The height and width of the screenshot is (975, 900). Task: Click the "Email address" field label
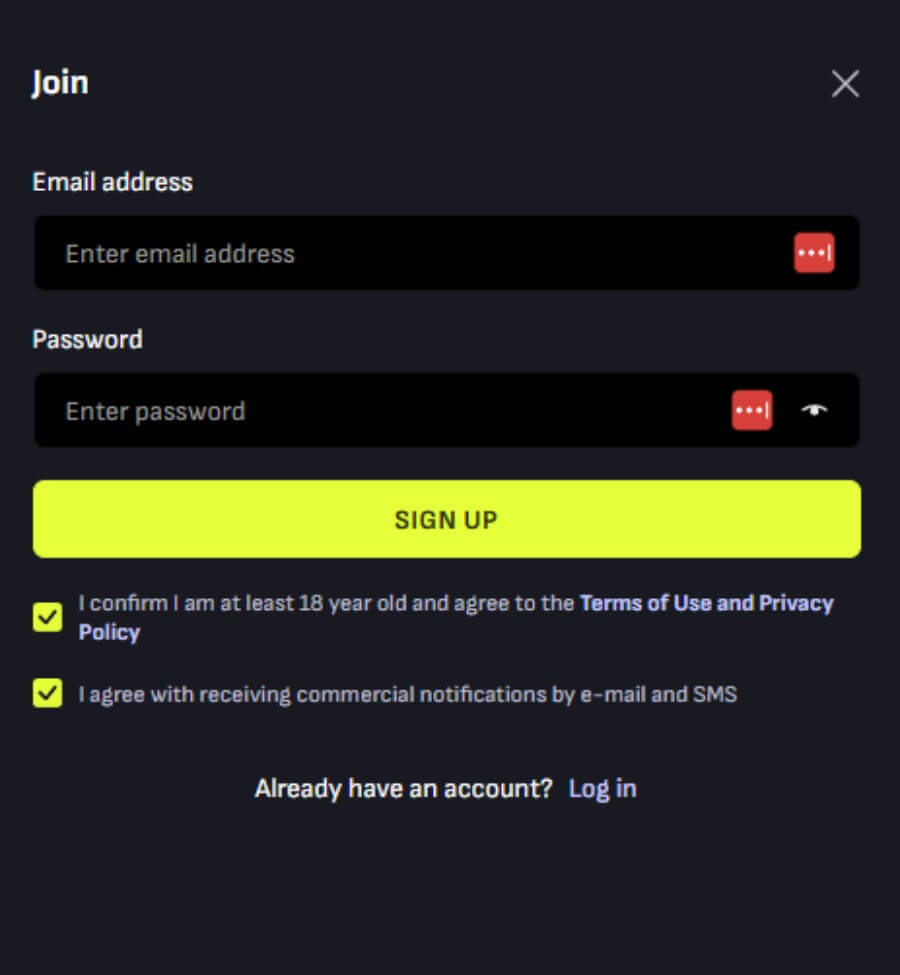pos(113,182)
